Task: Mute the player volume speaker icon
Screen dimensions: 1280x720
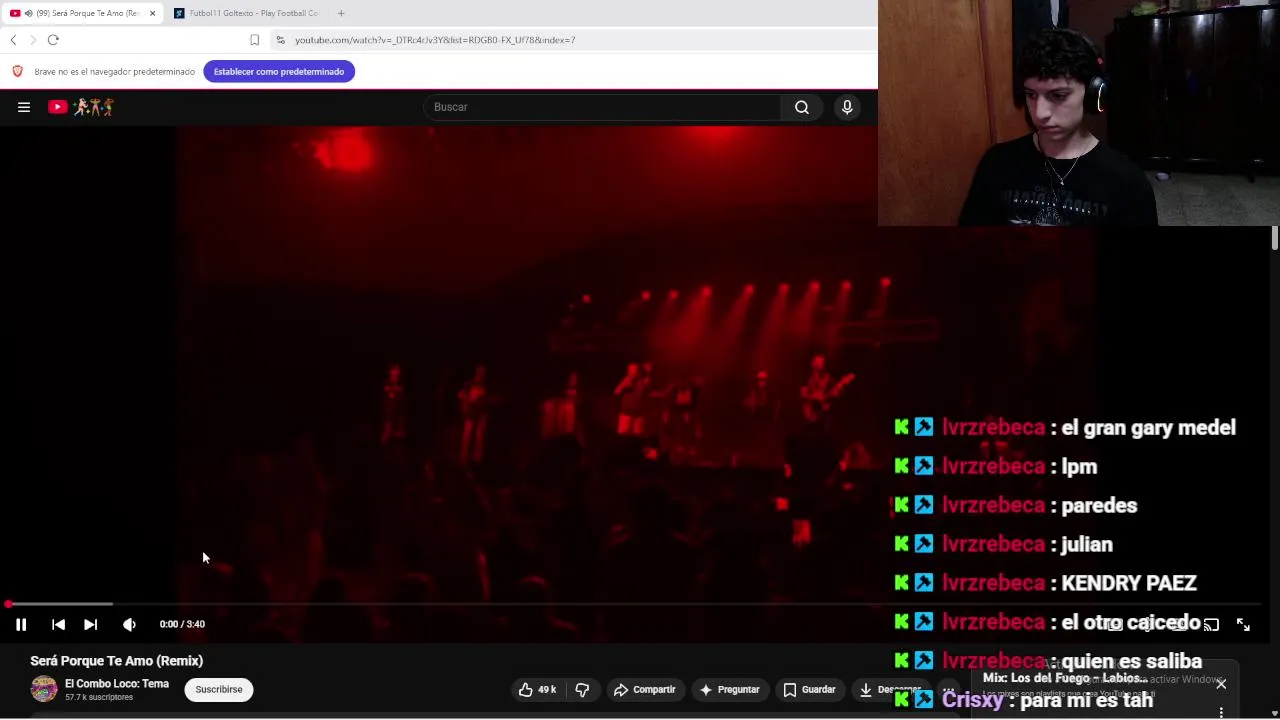Action: point(129,624)
